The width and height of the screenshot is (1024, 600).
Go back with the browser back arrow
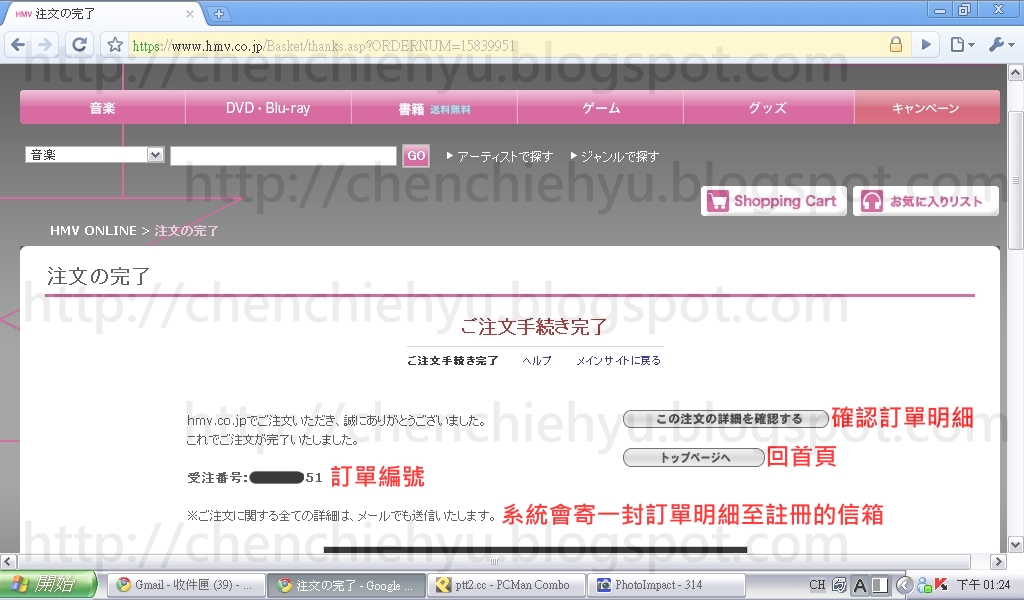(x=18, y=44)
